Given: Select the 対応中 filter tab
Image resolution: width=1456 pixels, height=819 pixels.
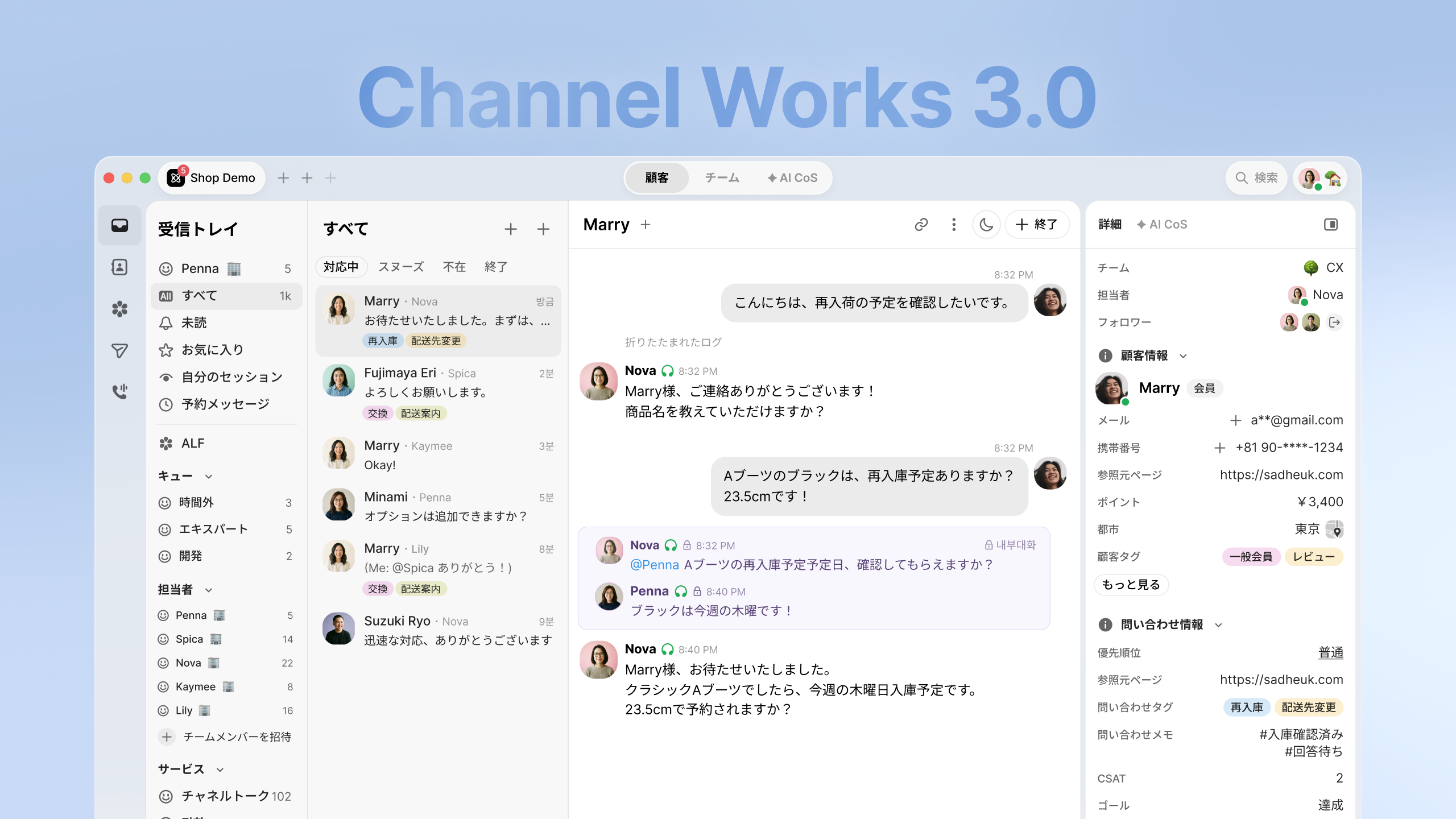Looking at the screenshot, I should 341,267.
